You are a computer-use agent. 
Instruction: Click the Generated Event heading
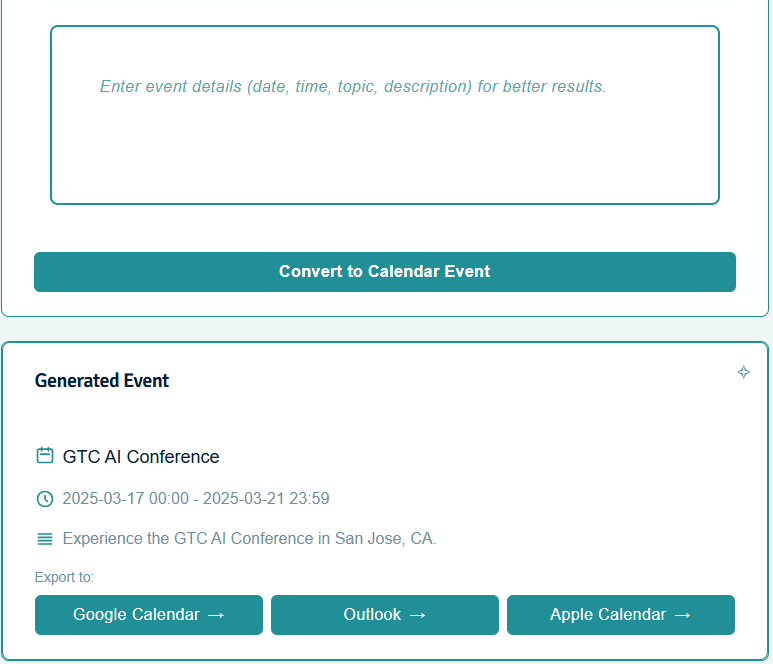click(102, 381)
